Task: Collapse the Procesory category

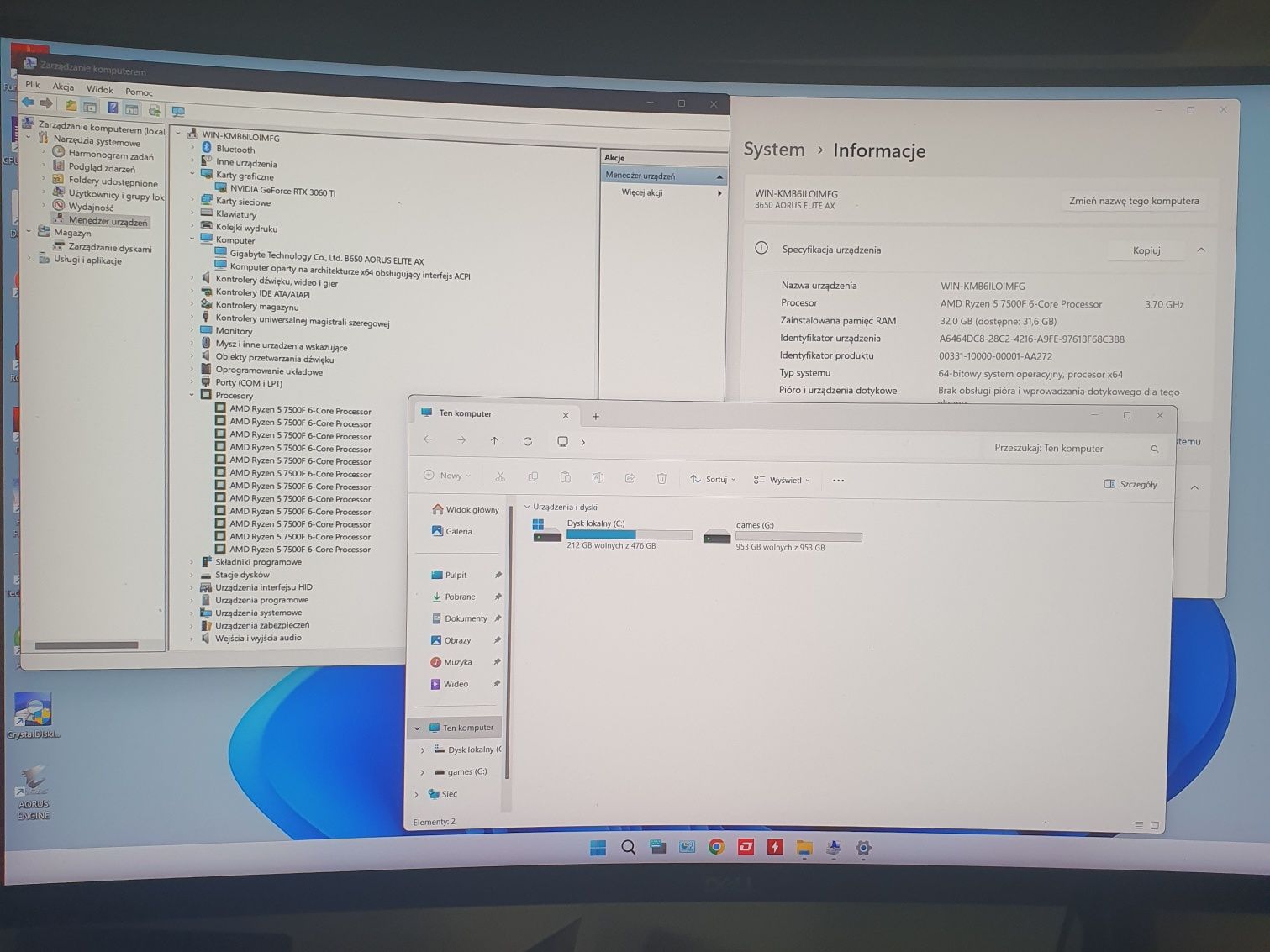Action: 192,394
